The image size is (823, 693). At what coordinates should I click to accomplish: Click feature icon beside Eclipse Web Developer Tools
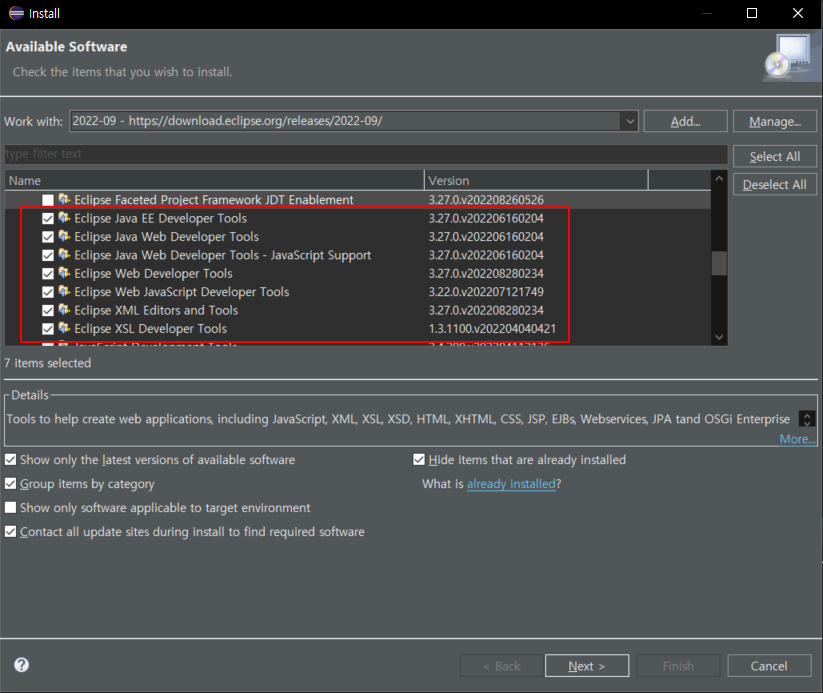tap(64, 273)
